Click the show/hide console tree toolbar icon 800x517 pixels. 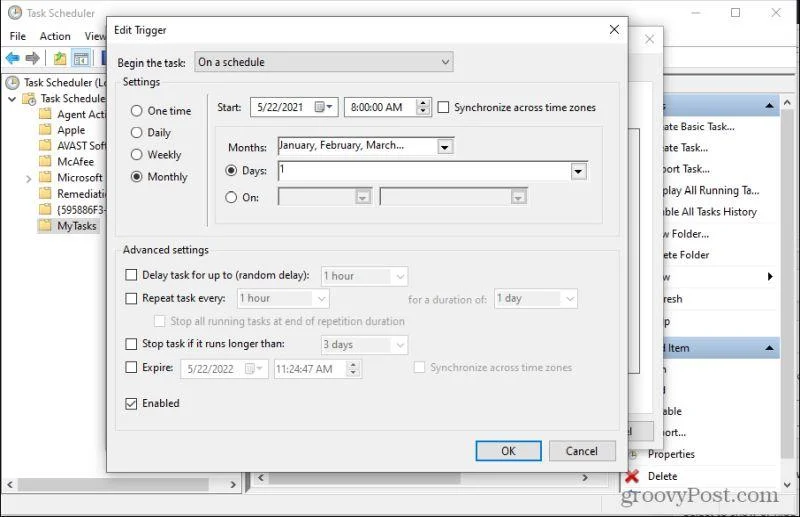81,58
